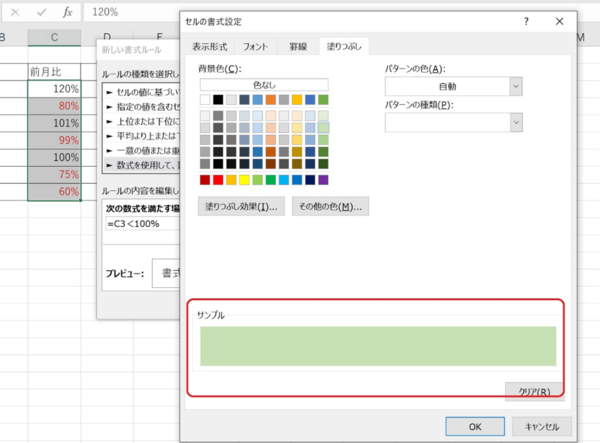Click the formula bar enter checkmark icon
Screen dimensions: 600x443
pyautogui.click(x=40, y=12)
